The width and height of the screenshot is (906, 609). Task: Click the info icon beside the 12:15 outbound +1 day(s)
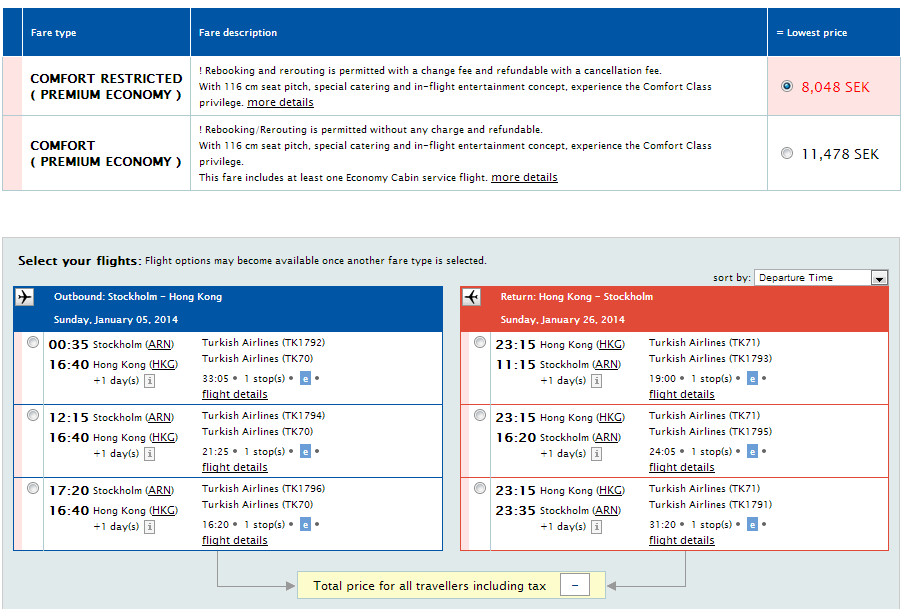pyautogui.click(x=149, y=454)
